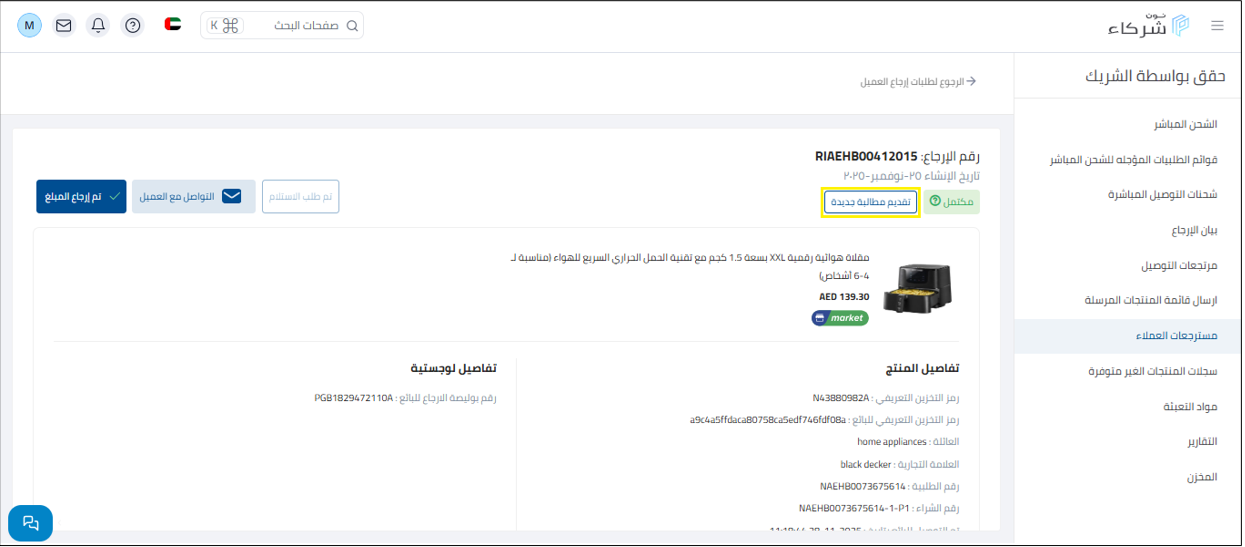Click the contact customer button
The width and height of the screenshot is (1245, 547).
[x=193, y=197]
